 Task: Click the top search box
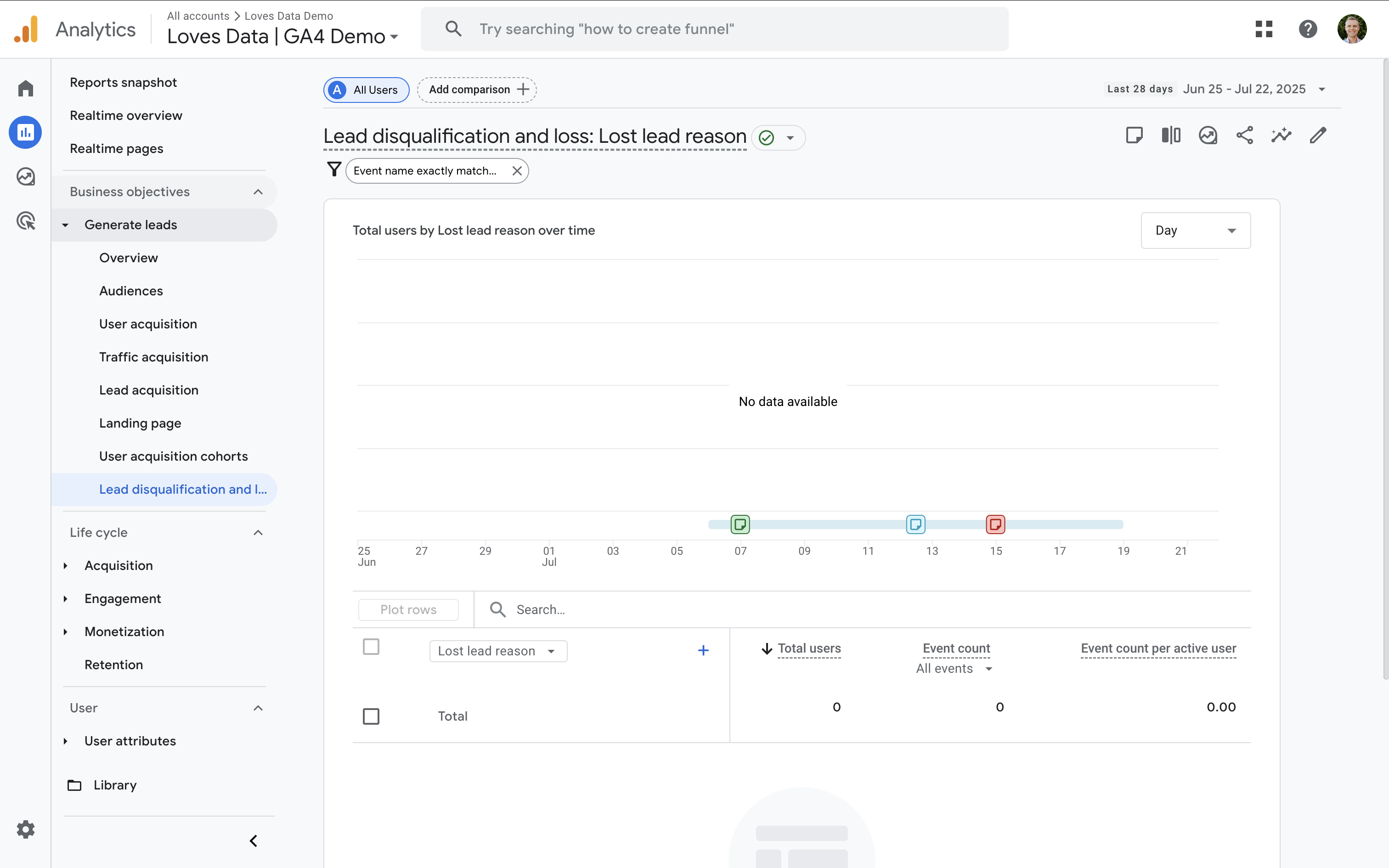coord(714,28)
